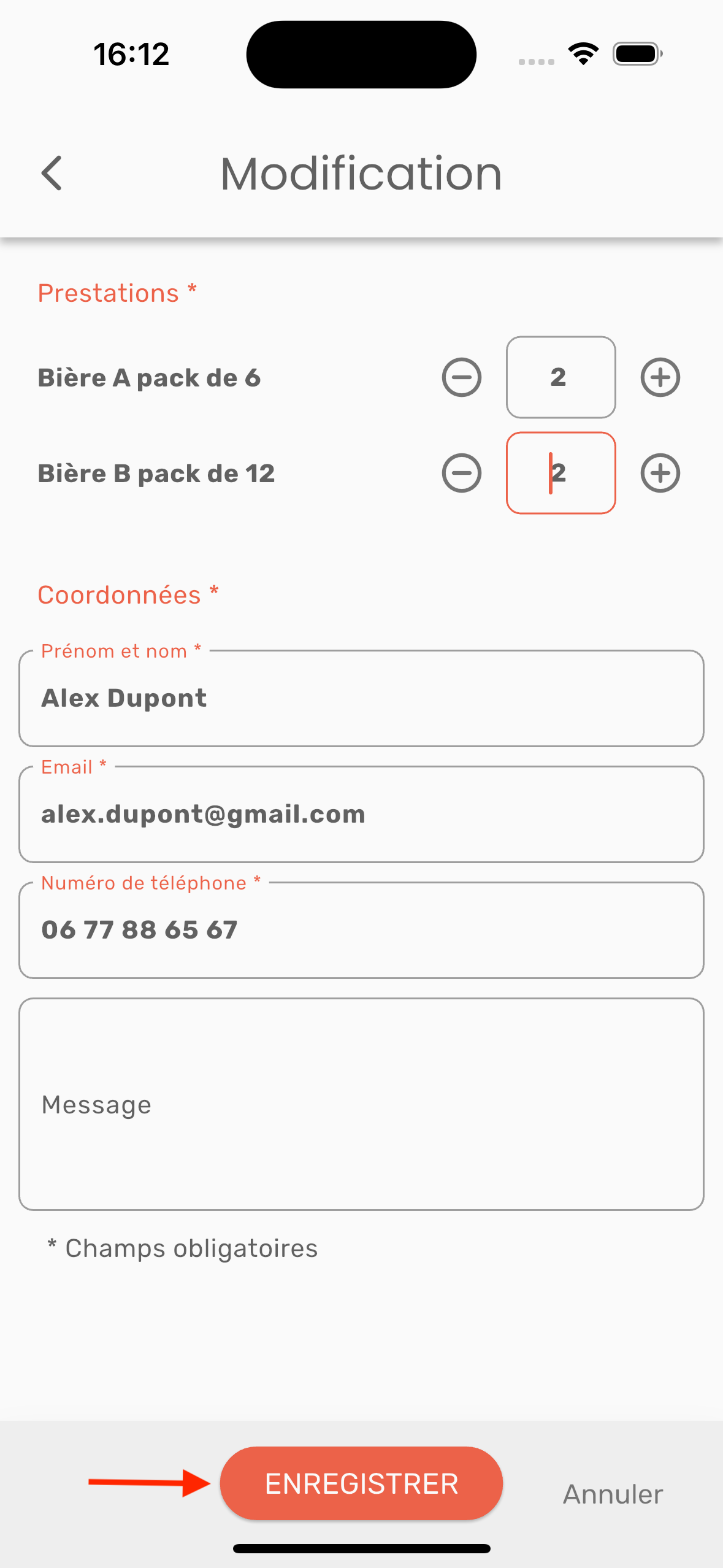Edit the Prénom et nom field
723x1568 pixels.
361,699
